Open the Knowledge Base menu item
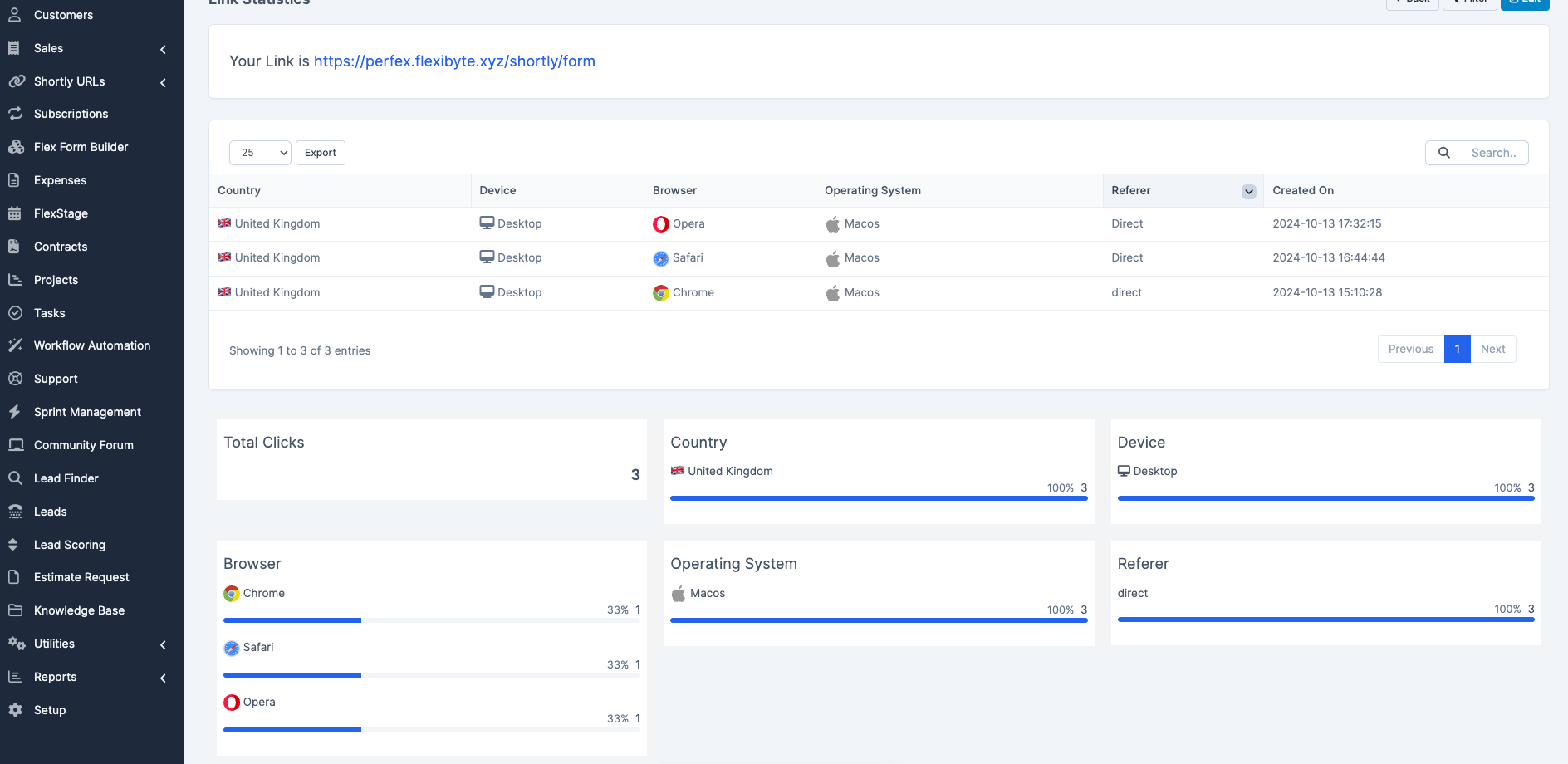Viewport: 1568px width, 764px height. coord(80,610)
